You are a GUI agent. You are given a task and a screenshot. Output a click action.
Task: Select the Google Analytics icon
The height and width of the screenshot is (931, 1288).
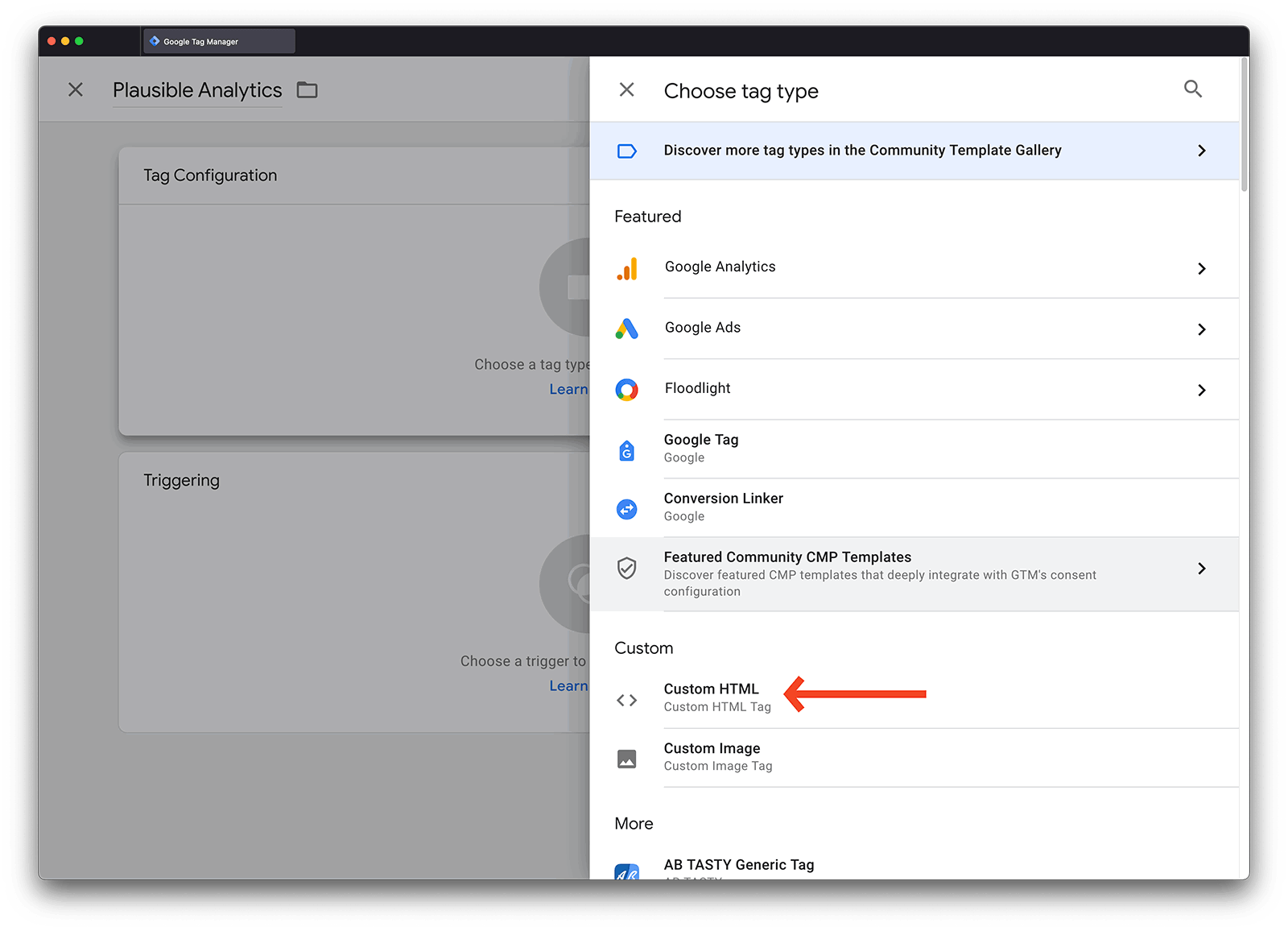(627, 268)
